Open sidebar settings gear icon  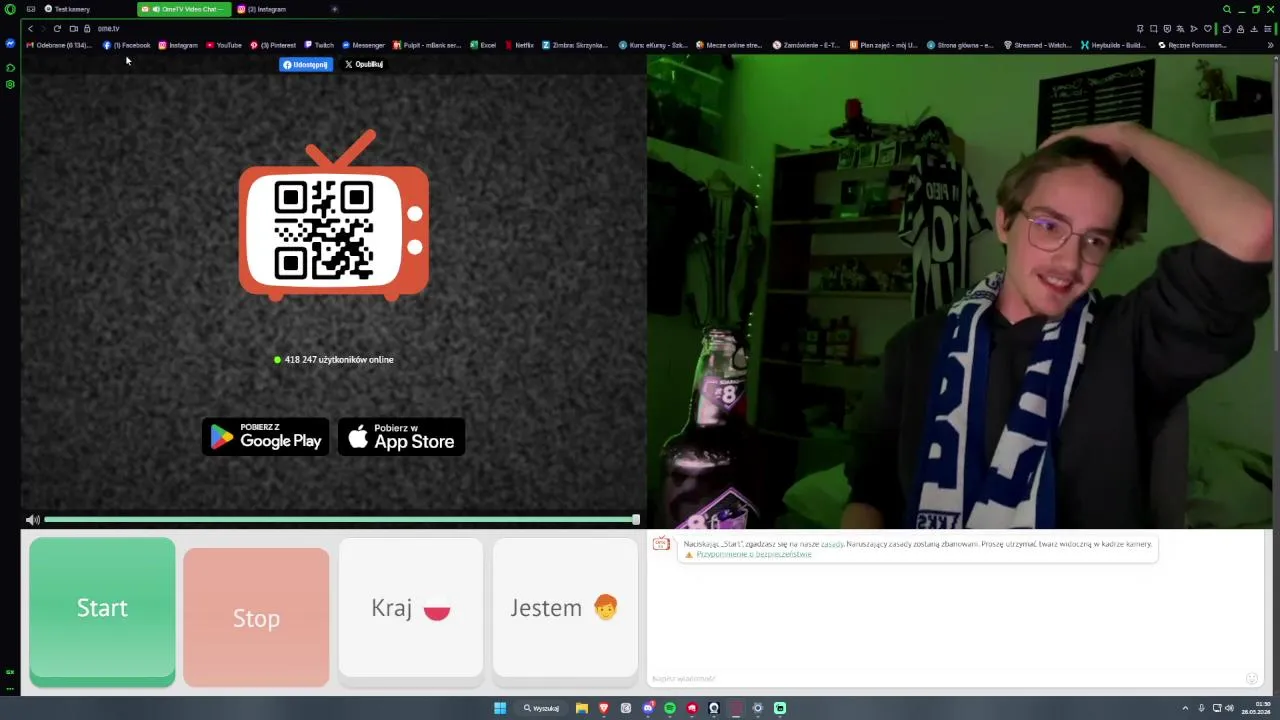click(10, 84)
